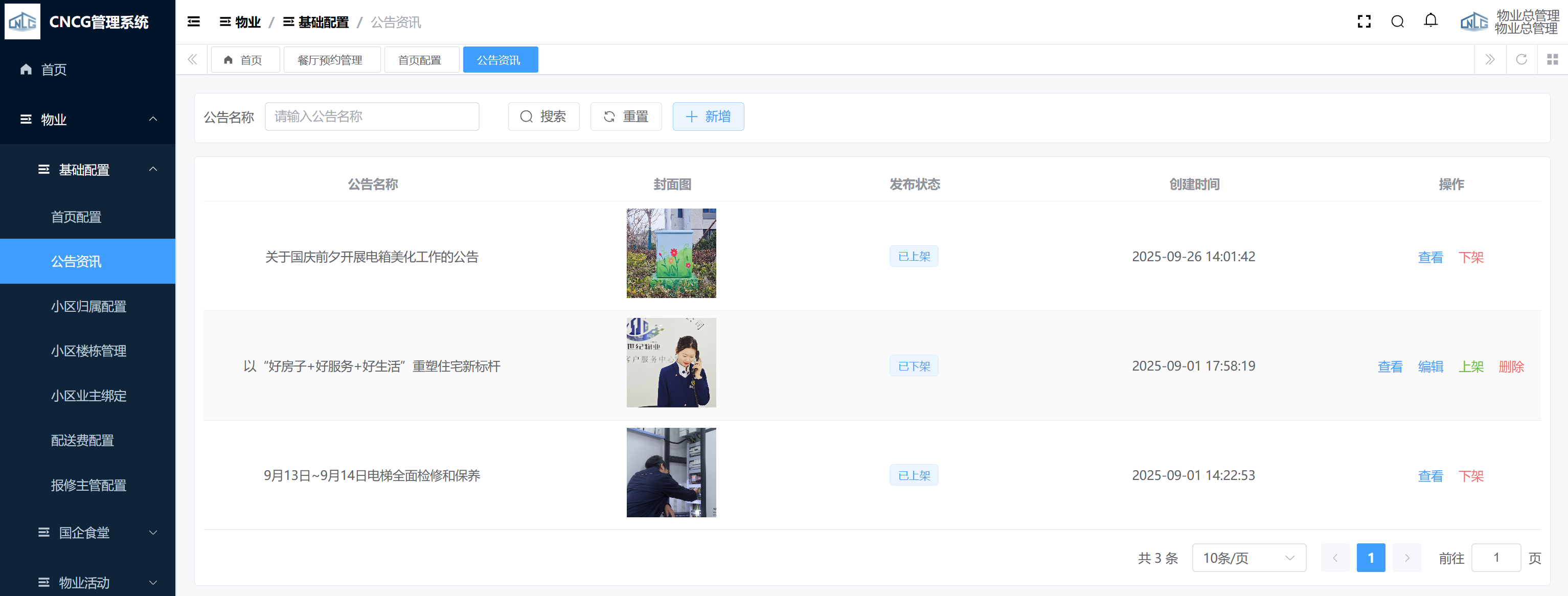Open notifications bell icon
The image size is (1568, 596).
coord(1430,20)
